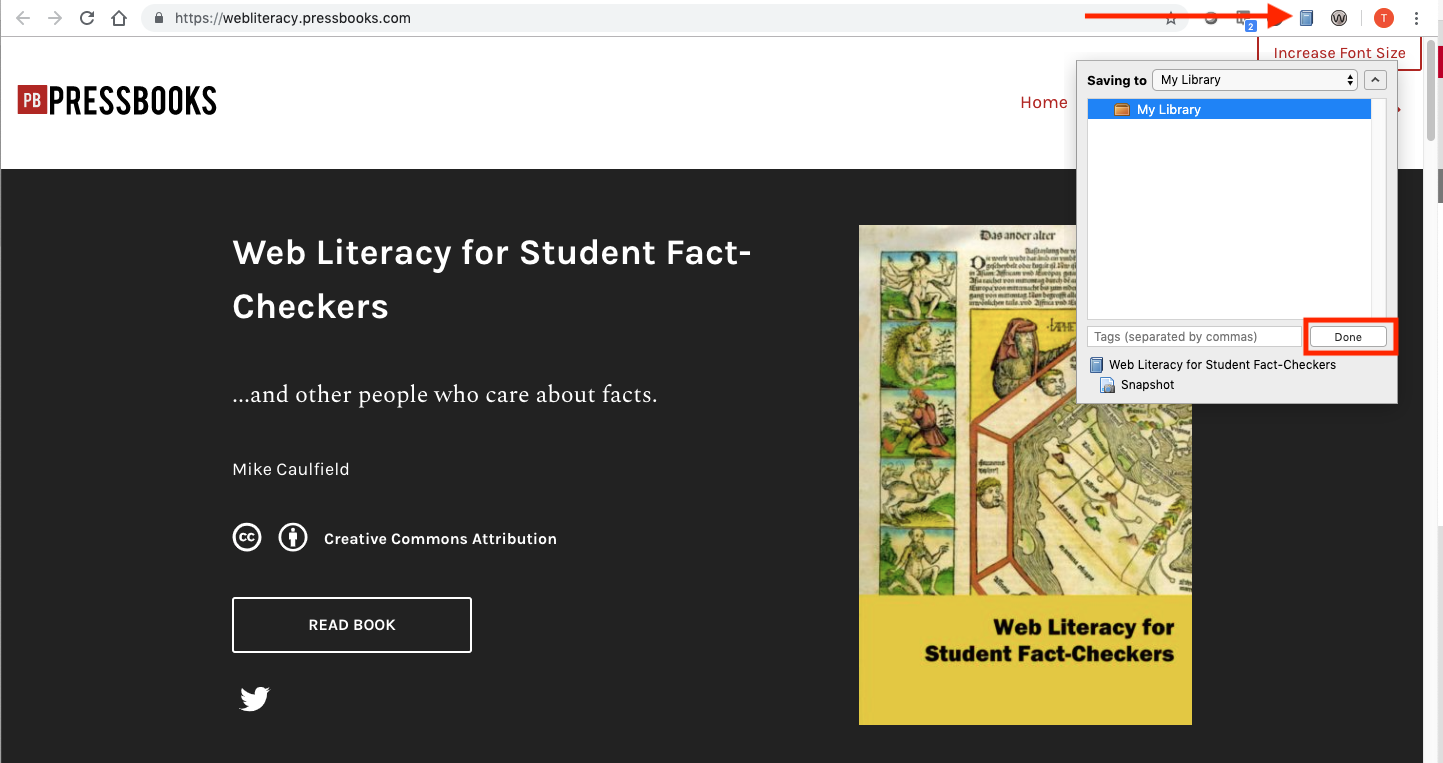
Task: Select My Library row in the list
Action: 1229,110
